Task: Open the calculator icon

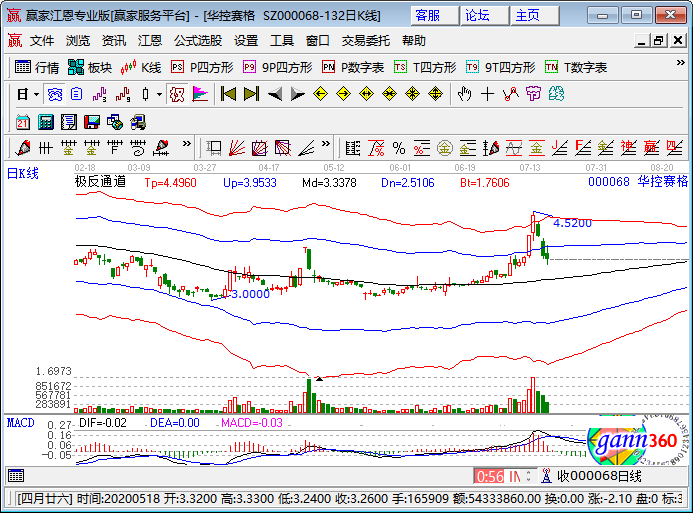Action: (46, 122)
